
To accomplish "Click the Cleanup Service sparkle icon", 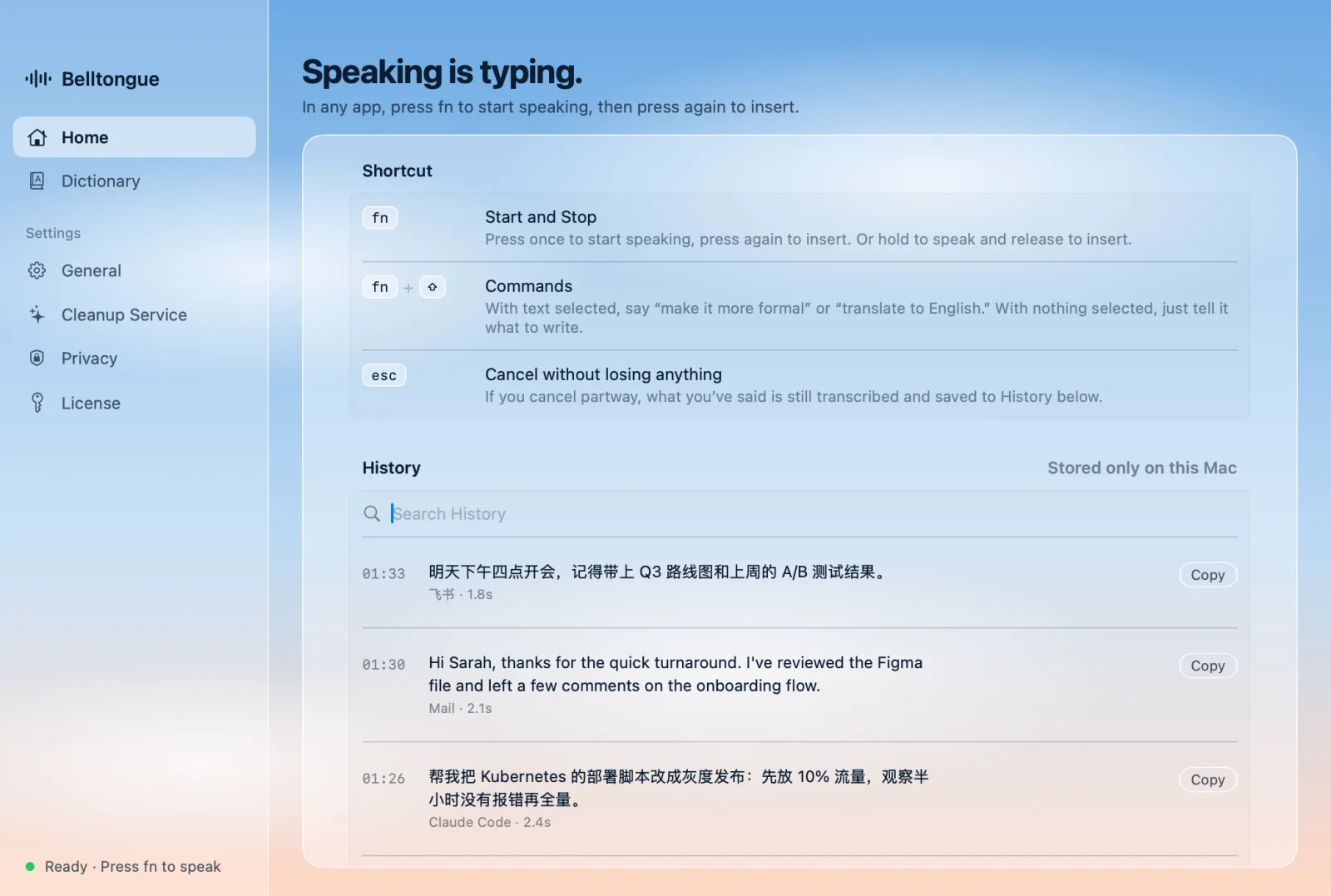I will 37,314.
